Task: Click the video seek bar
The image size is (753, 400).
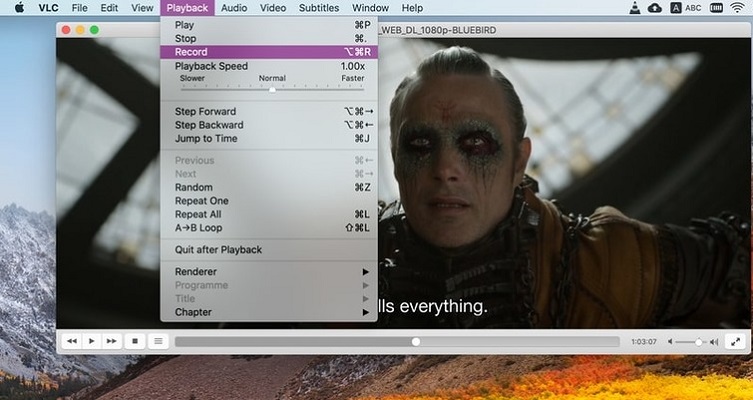Action: click(397, 341)
